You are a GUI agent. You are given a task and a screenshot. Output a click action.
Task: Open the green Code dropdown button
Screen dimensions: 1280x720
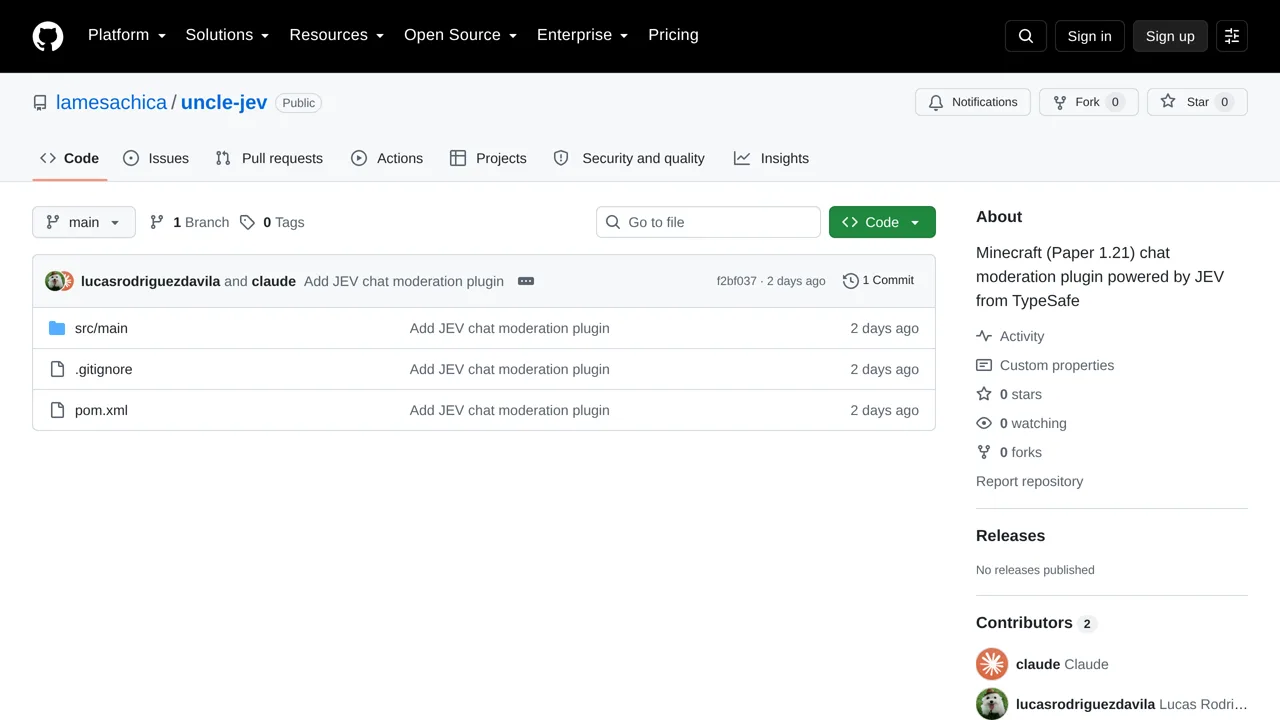tap(882, 222)
